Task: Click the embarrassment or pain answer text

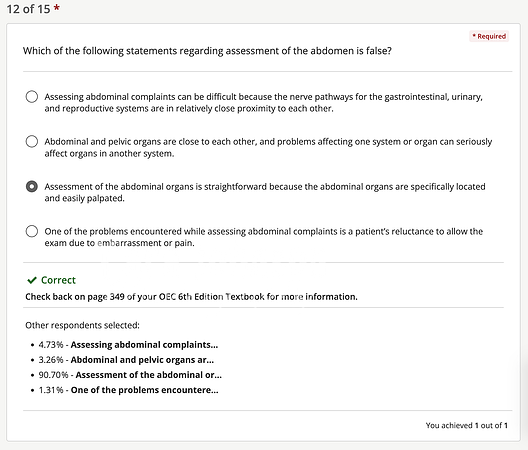Action: pos(264,237)
